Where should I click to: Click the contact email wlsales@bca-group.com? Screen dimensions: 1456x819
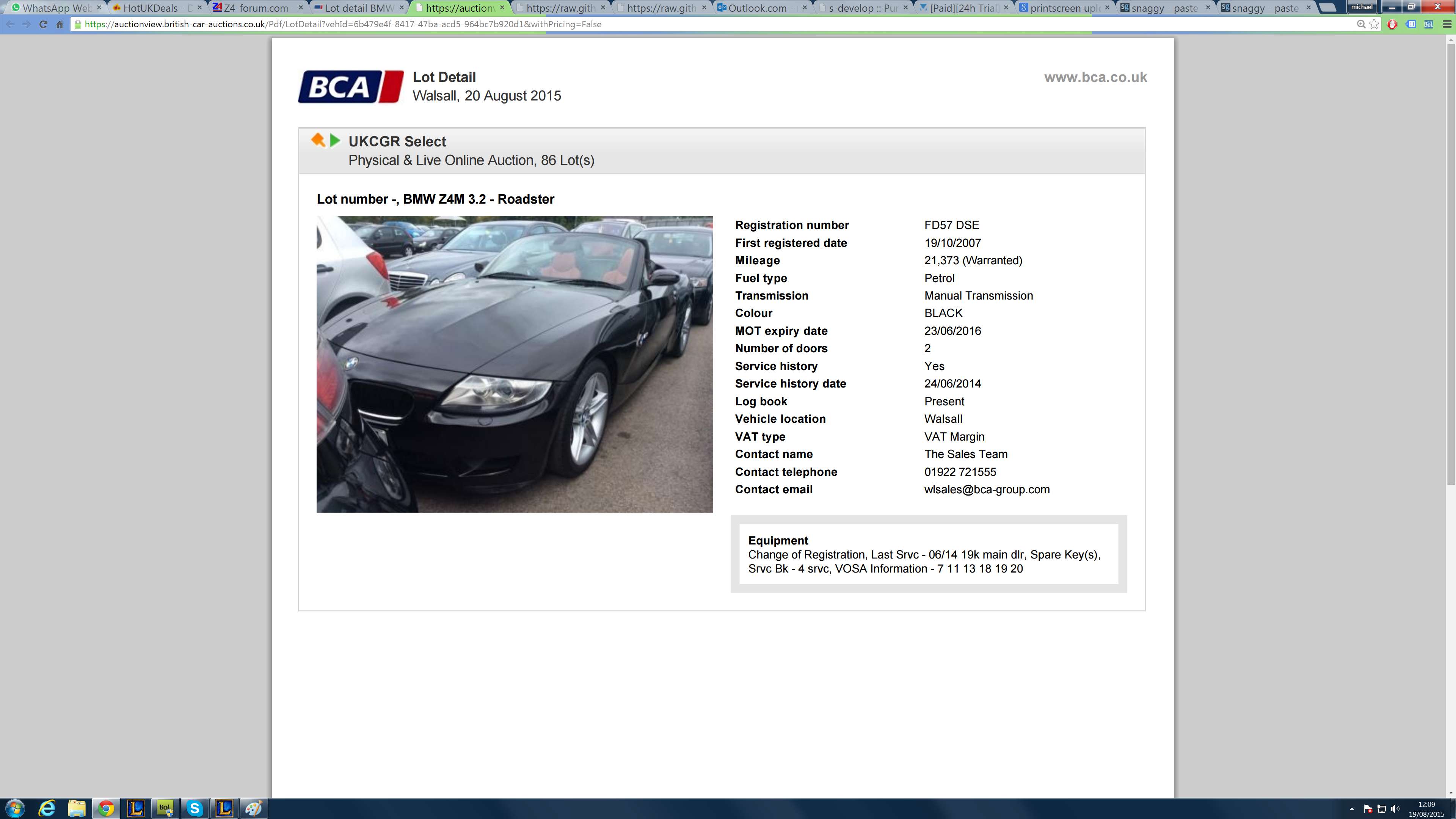(x=987, y=490)
